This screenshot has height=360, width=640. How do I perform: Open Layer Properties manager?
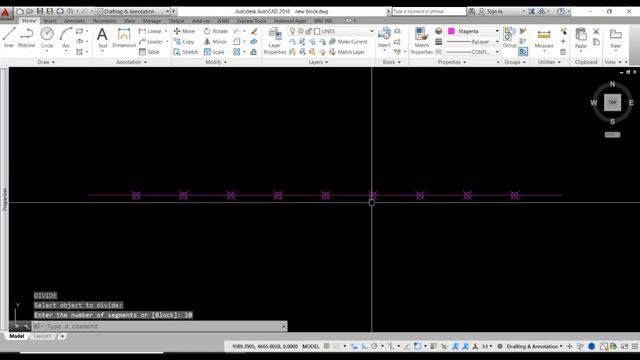click(275, 41)
